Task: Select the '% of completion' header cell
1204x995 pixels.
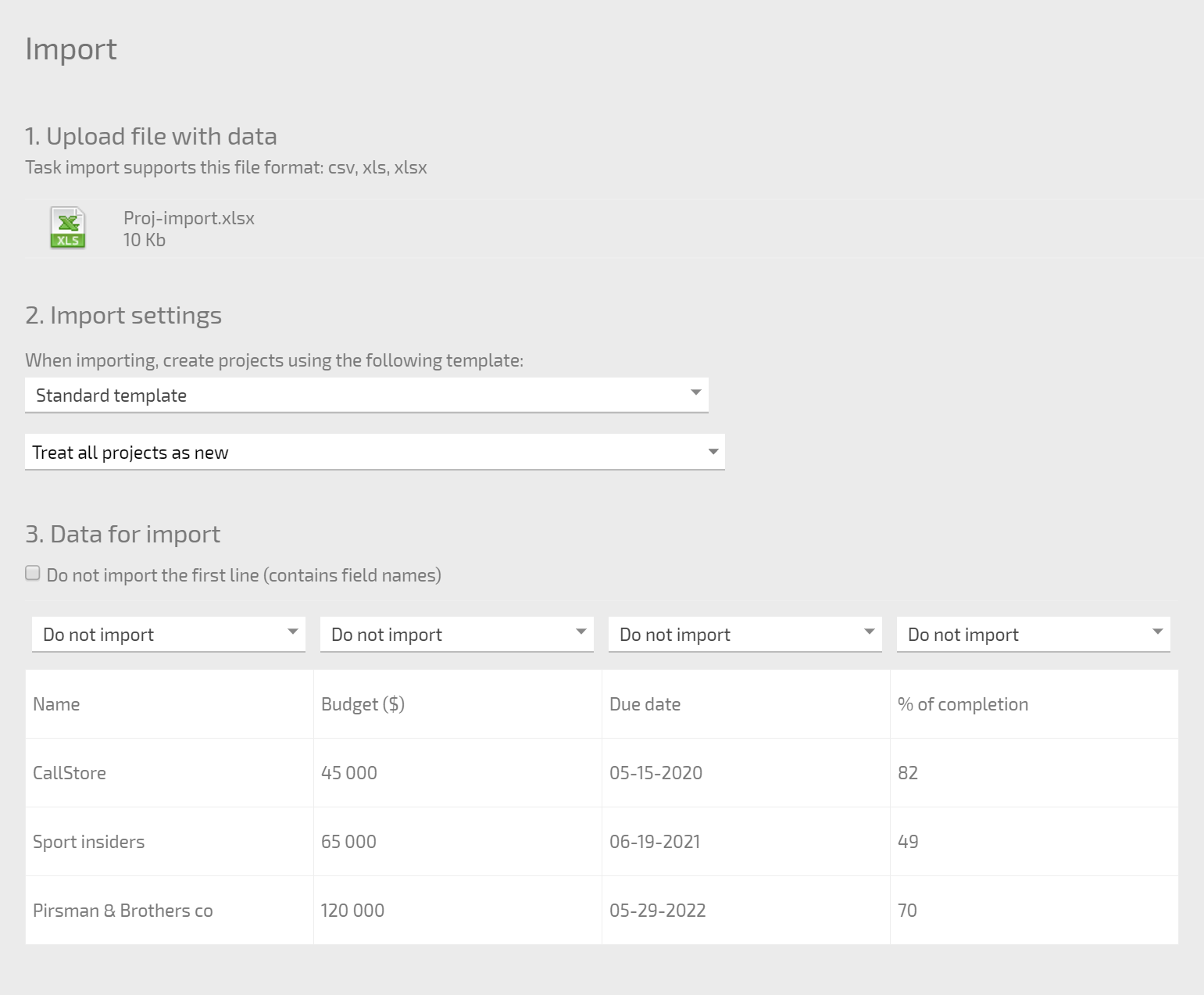Action: pos(1034,704)
